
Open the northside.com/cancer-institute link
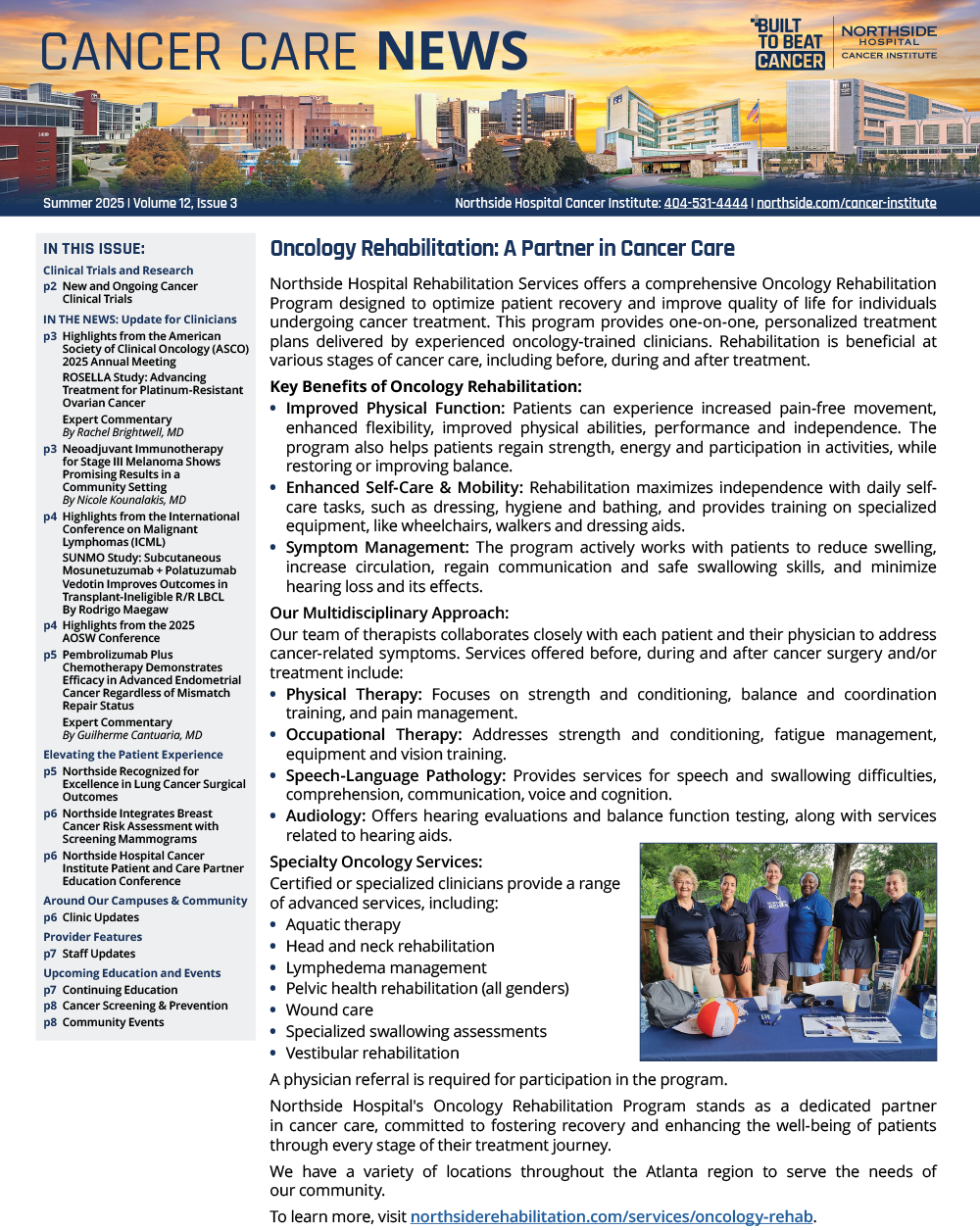846,203
